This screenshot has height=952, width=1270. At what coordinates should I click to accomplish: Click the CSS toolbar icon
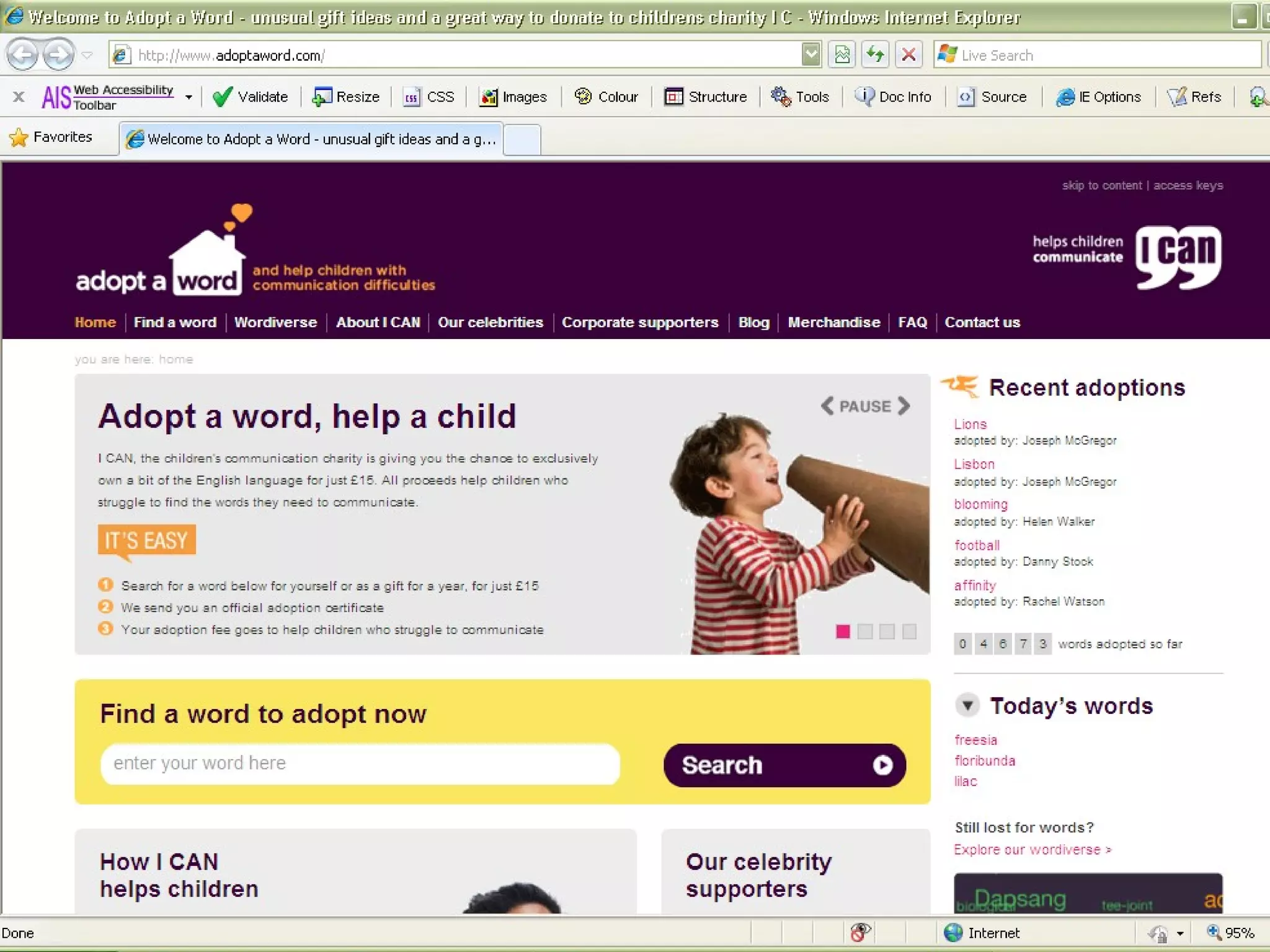click(x=412, y=97)
